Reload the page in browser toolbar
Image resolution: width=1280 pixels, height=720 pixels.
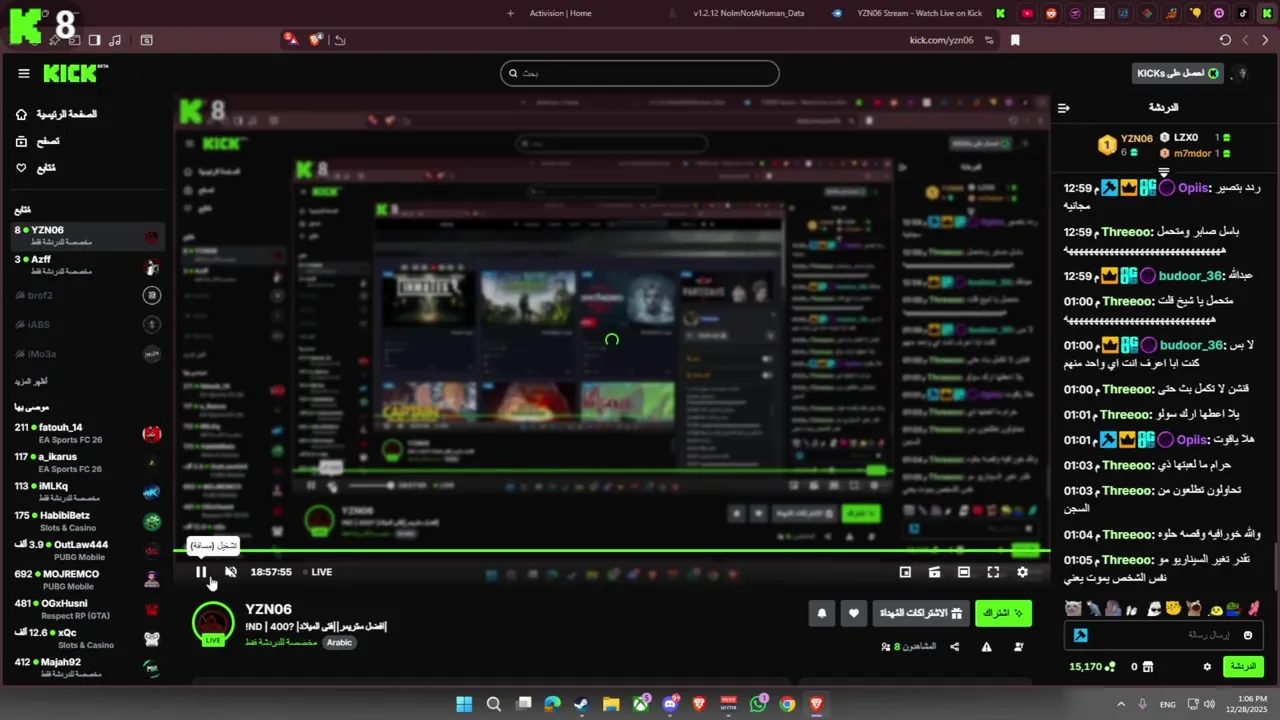pos(1225,40)
